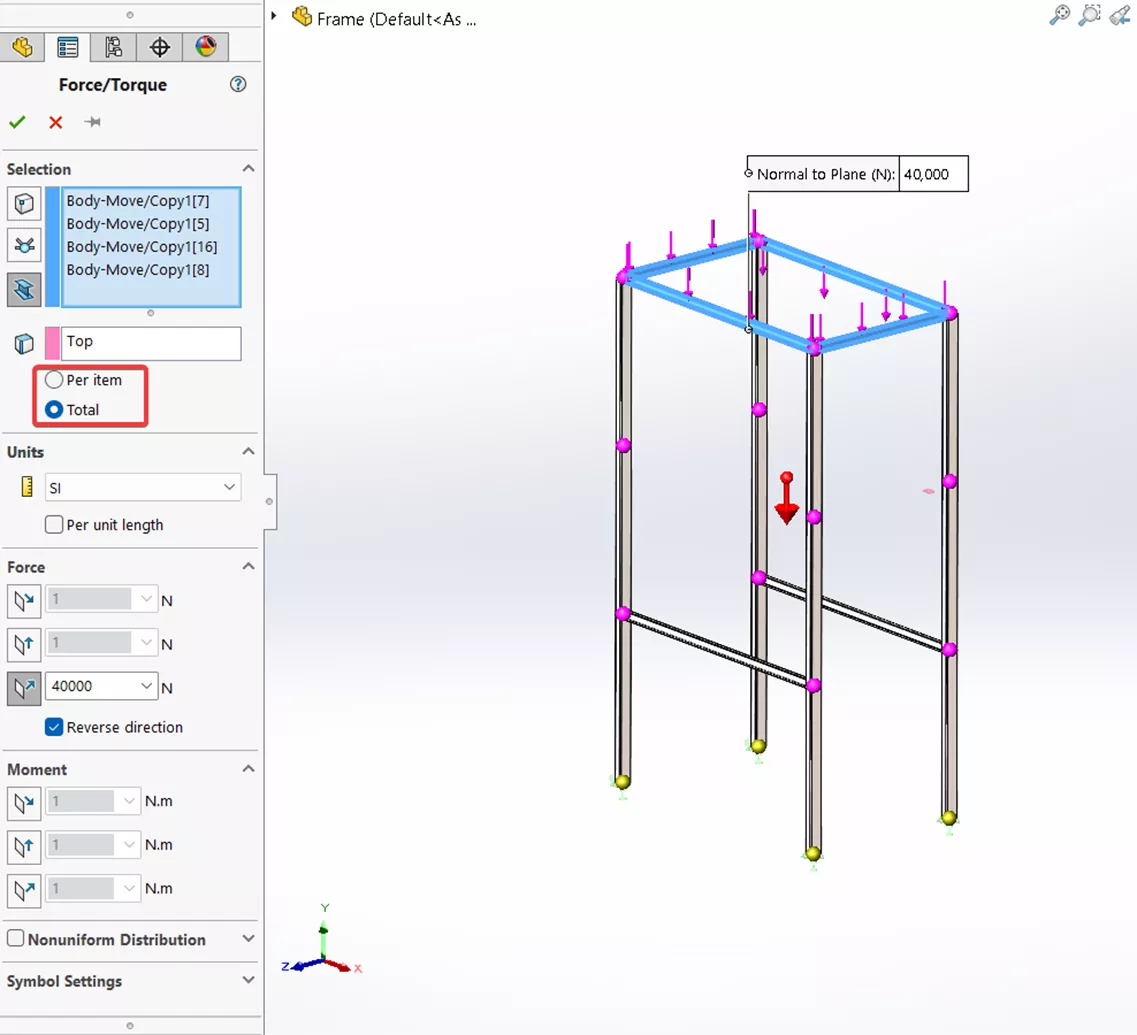Switch to the DimXpertManager tab
This screenshot has width=1137, height=1035.
coord(159,47)
